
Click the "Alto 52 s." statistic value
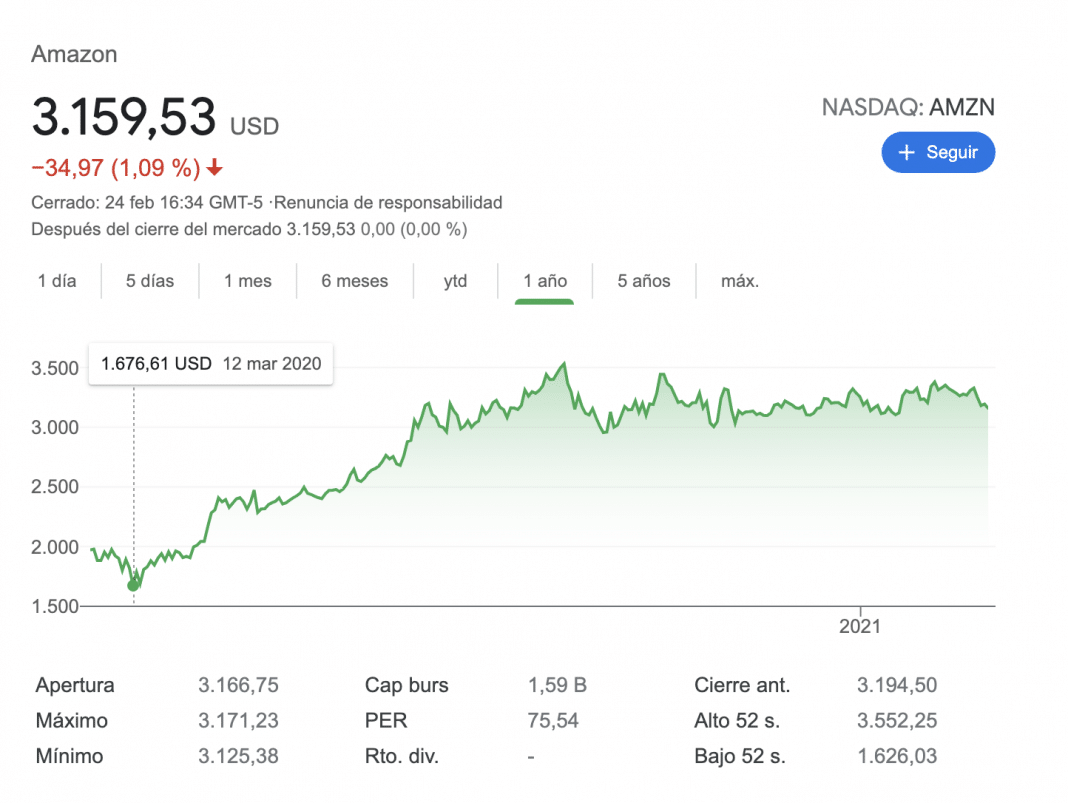click(897, 720)
